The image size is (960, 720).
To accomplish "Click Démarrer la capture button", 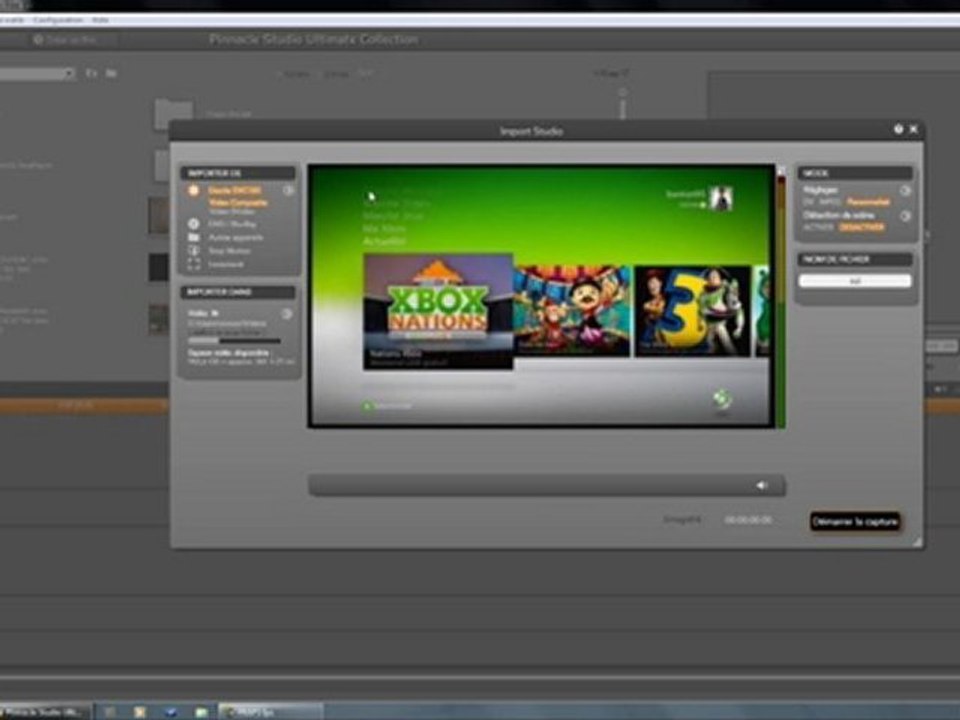I will click(855, 522).
